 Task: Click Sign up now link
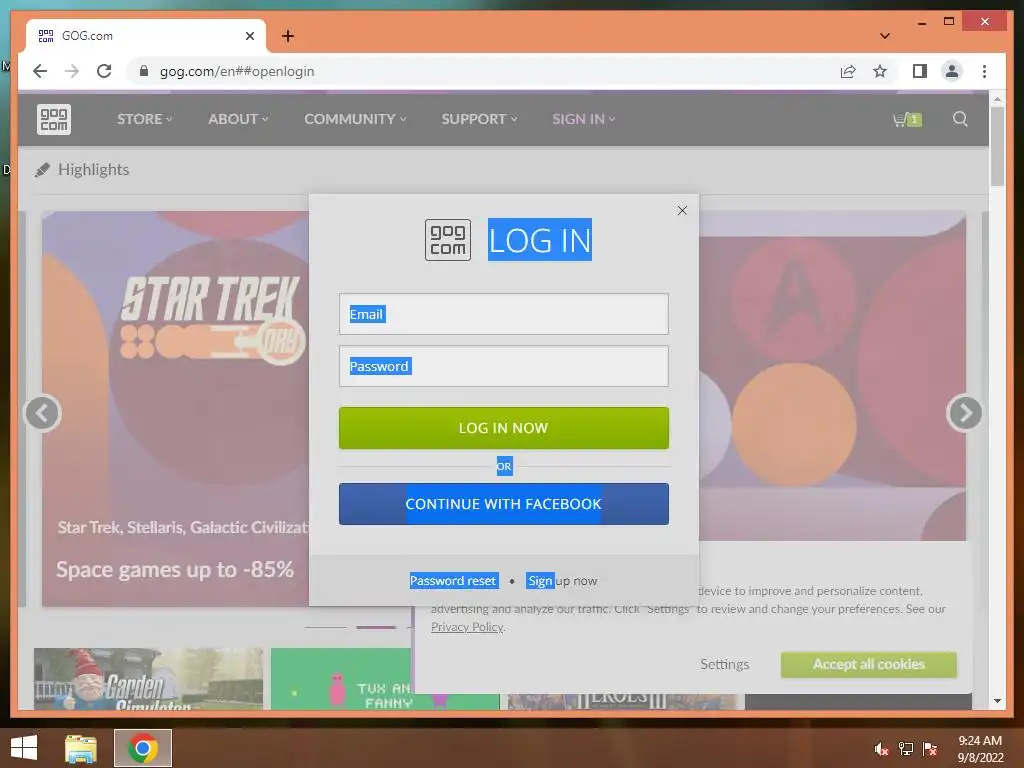coord(562,581)
